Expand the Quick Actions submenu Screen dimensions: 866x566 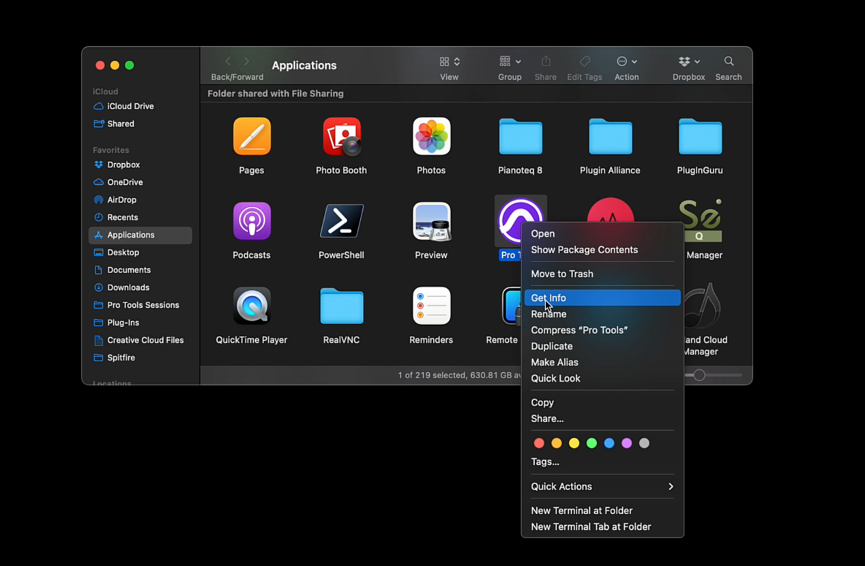pos(603,486)
